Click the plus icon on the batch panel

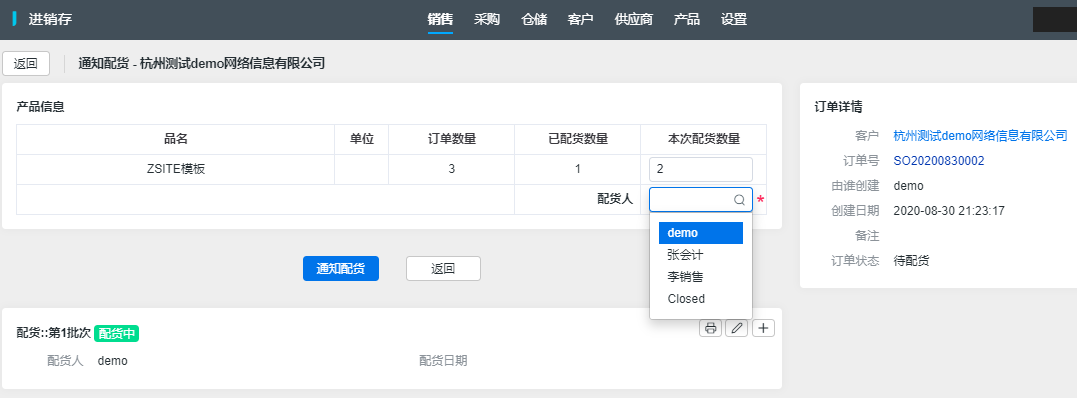point(763,329)
